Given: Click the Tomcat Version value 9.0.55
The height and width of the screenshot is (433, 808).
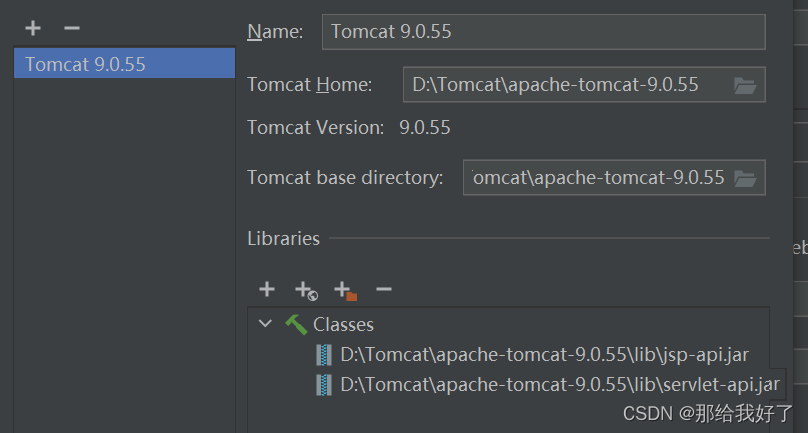Looking at the screenshot, I should tap(425, 128).
